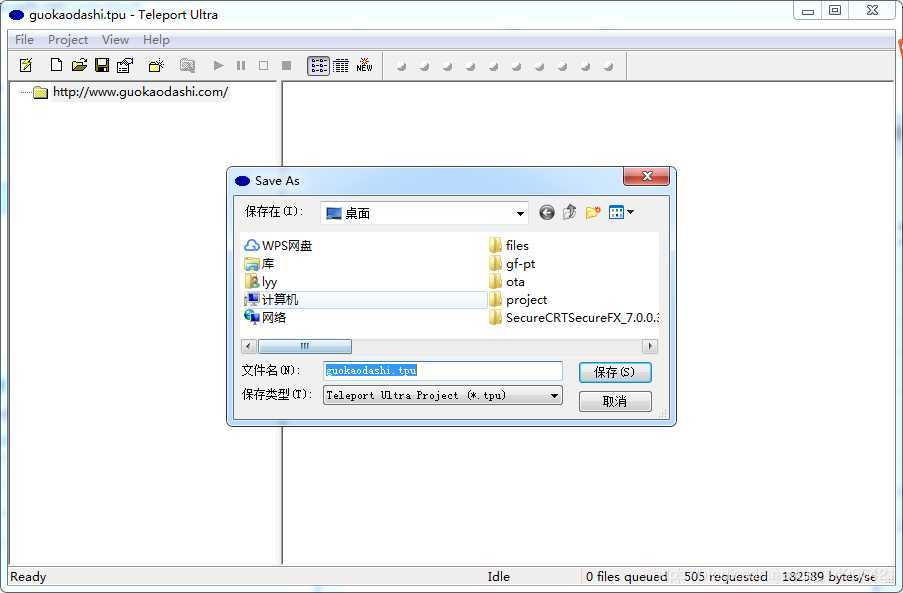Maximize the Teleport Ultra window
Image resolution: width=903 pixels, height=593 pixels.
click(x=835, y=10)
